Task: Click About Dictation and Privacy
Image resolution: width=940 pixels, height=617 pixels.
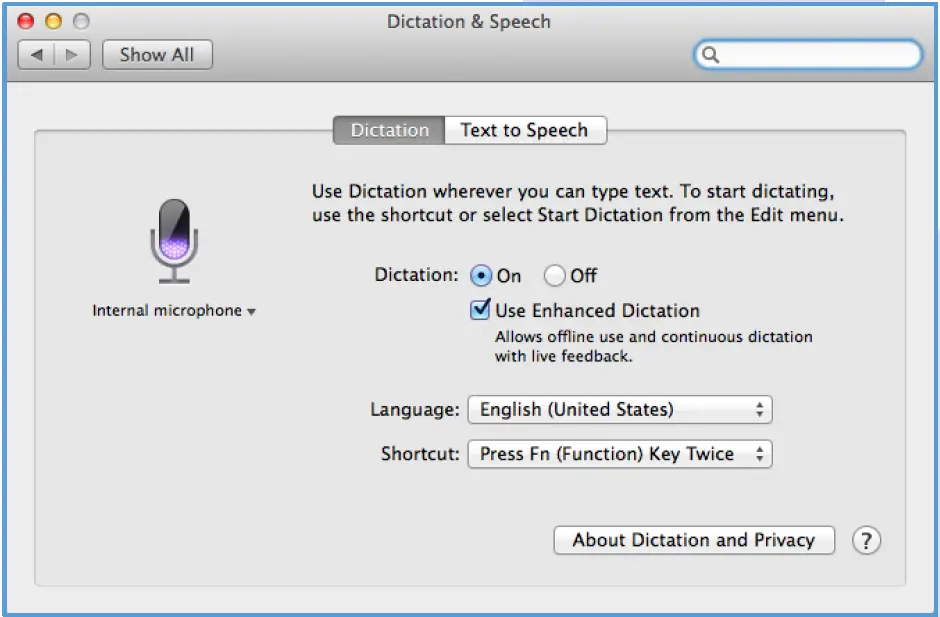Action: [693, 540]
